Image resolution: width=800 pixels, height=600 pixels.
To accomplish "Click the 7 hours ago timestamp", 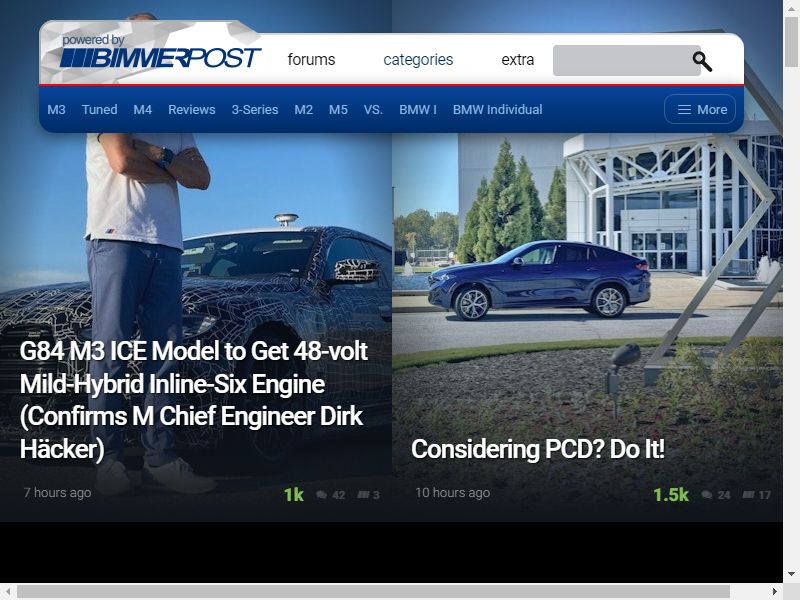I will (x=57, y=492).
